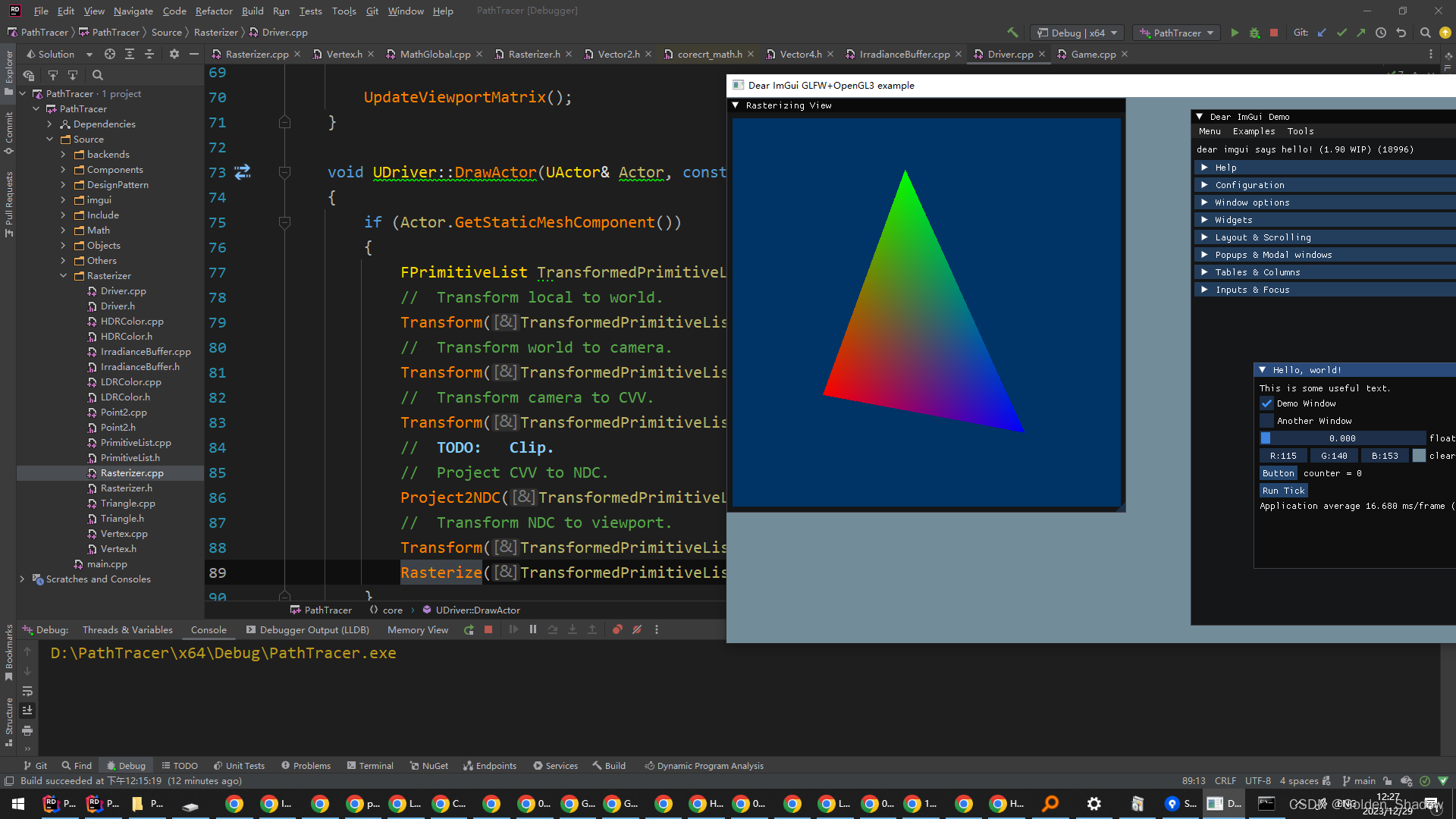Open Solution explorer settings gear
The image size is (1456, 819).
click(x=174, y=54)
